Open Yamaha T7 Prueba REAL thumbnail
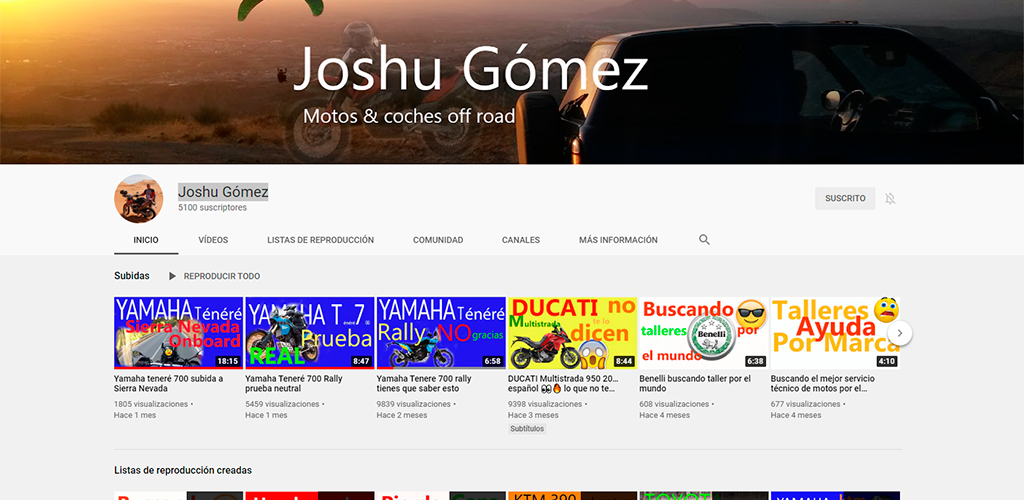This screenshot has width=1024, height=500. pyautogui.click(x=310, y=333)
